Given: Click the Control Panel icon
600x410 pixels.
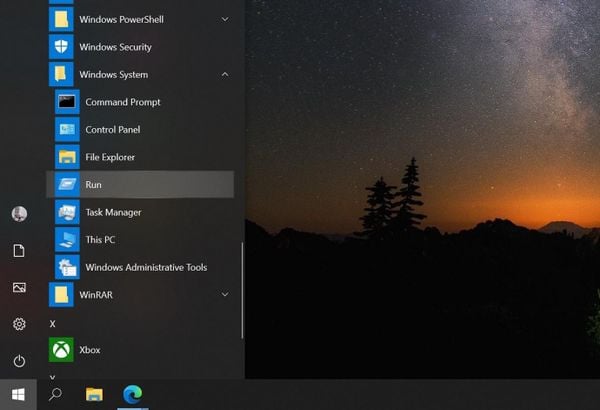Looking at the screenshot, I should click(x=67, y=129).
